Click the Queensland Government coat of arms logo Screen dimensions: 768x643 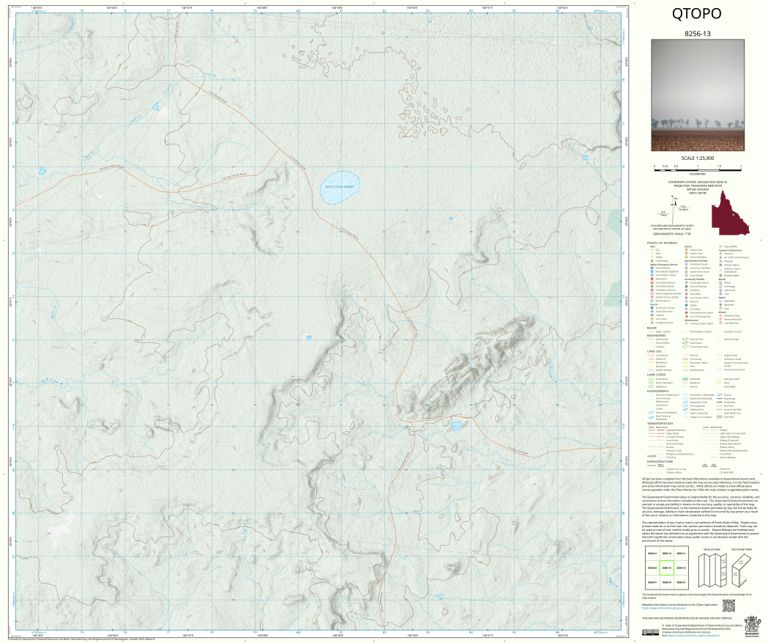pyautogui.click(x=750, y=625)
